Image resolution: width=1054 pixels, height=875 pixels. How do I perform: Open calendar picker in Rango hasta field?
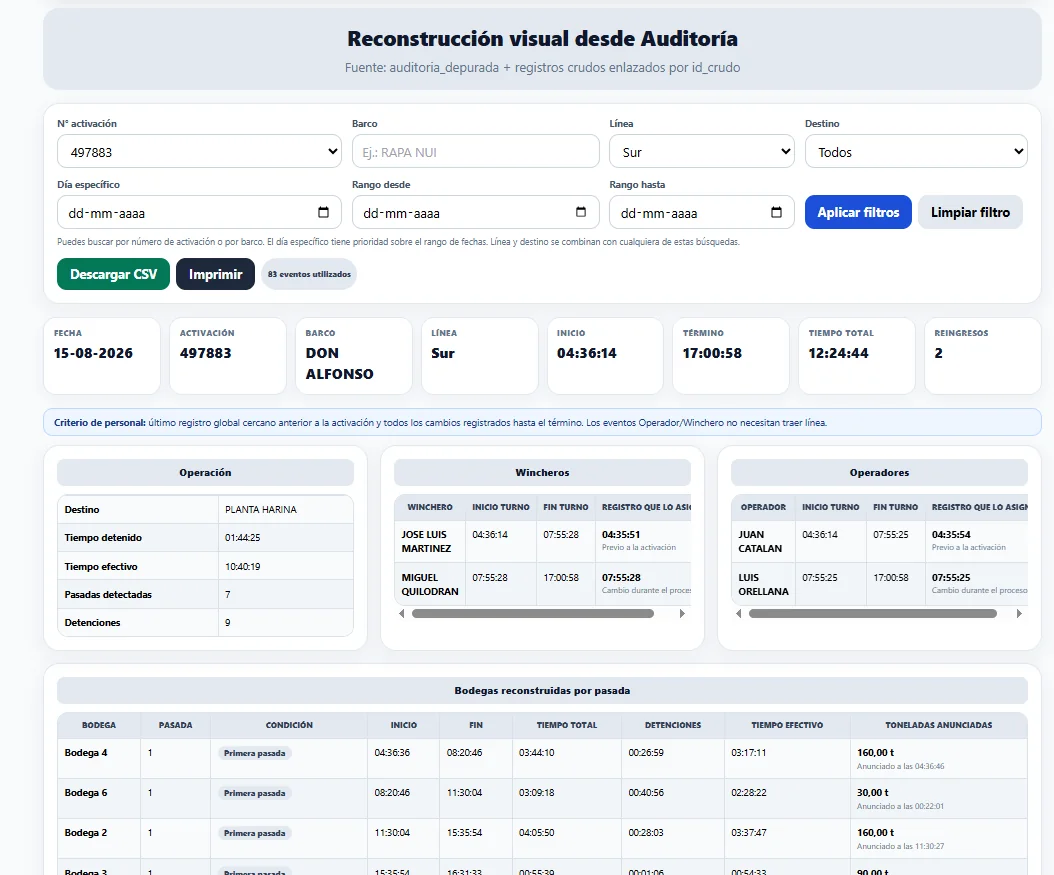[776, 212]
